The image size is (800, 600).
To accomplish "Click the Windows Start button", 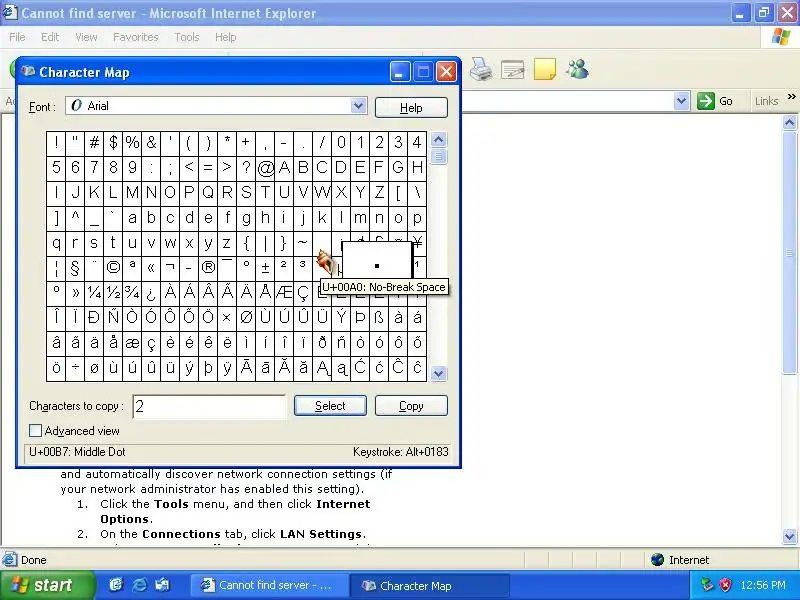I will click(47, 585).
